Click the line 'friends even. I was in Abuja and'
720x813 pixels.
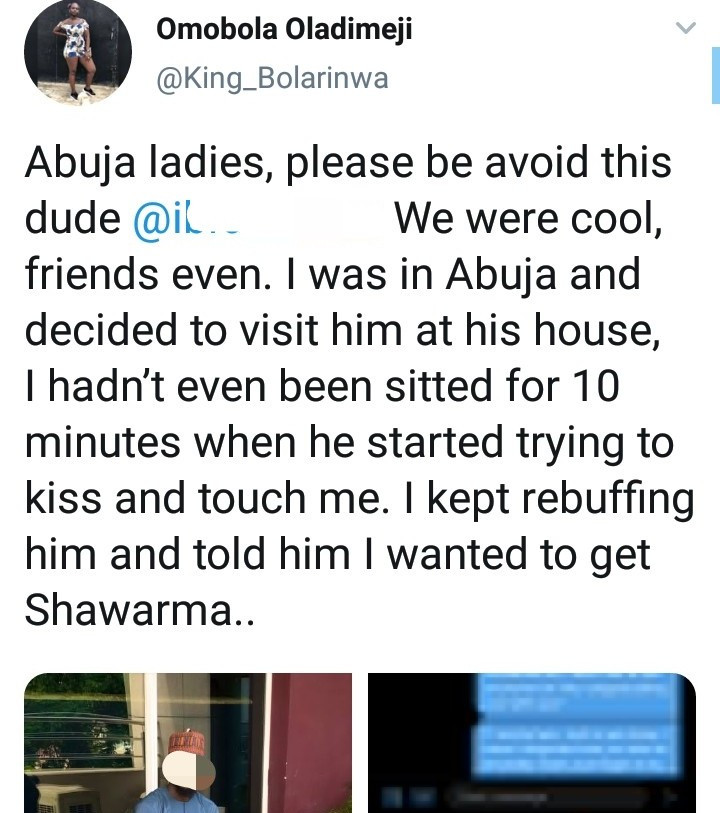332,275
